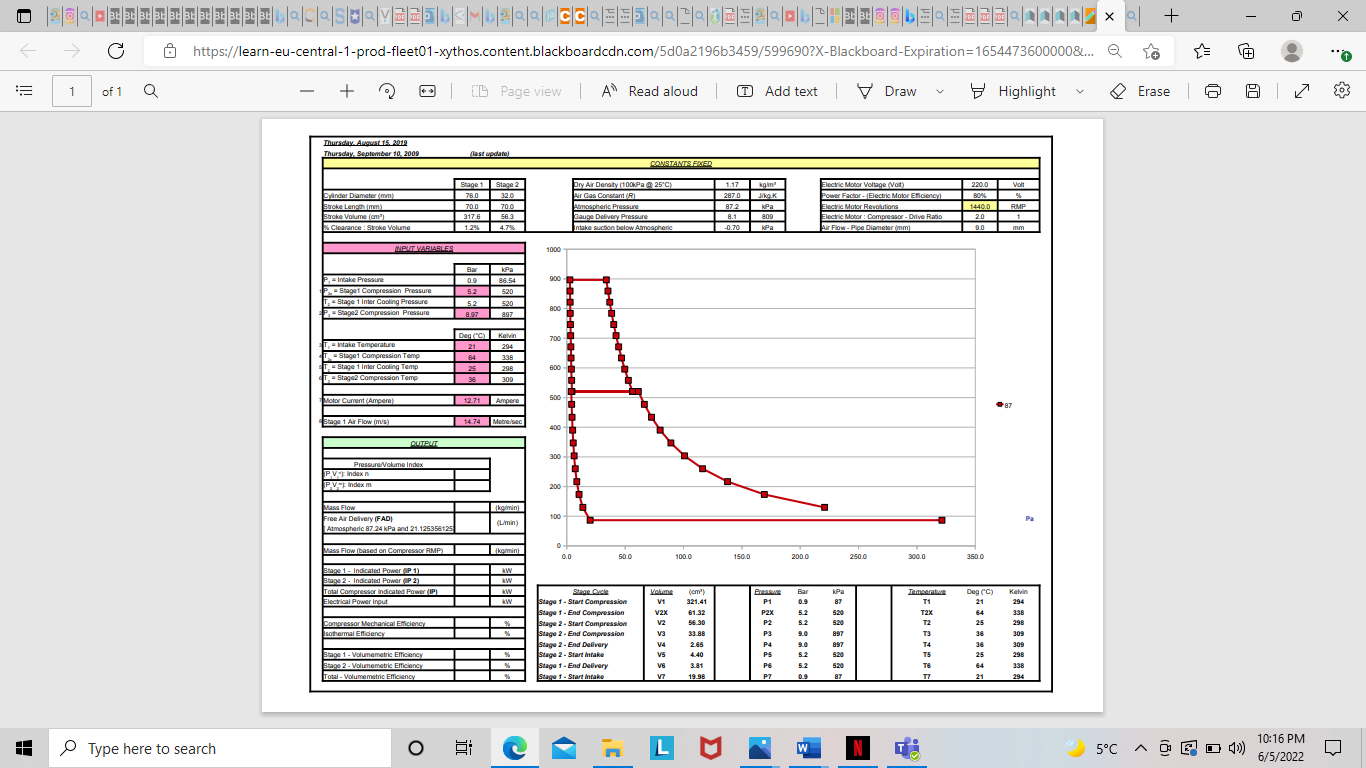Switch to Microsoft Edge taskbar icon
Screen dimensions: 1366x768
[514, 748]
